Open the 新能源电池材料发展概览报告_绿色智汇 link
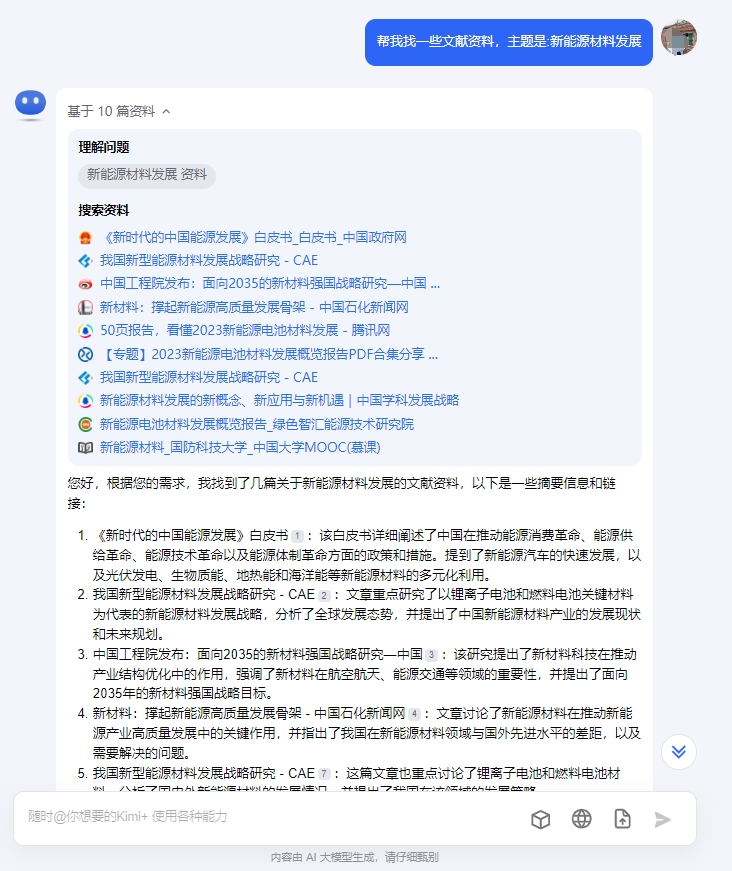This screenshot has height=871, width=732. pyautogui.click(x=257, y=424)
